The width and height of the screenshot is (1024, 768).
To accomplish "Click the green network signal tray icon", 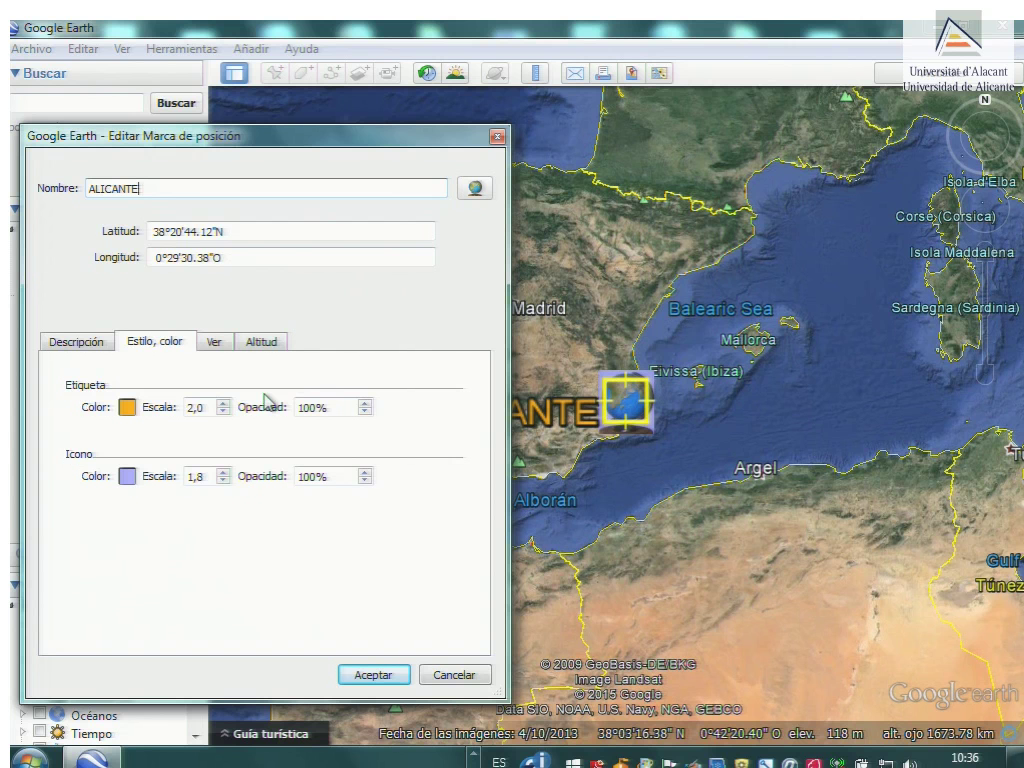I will (837, 763).
